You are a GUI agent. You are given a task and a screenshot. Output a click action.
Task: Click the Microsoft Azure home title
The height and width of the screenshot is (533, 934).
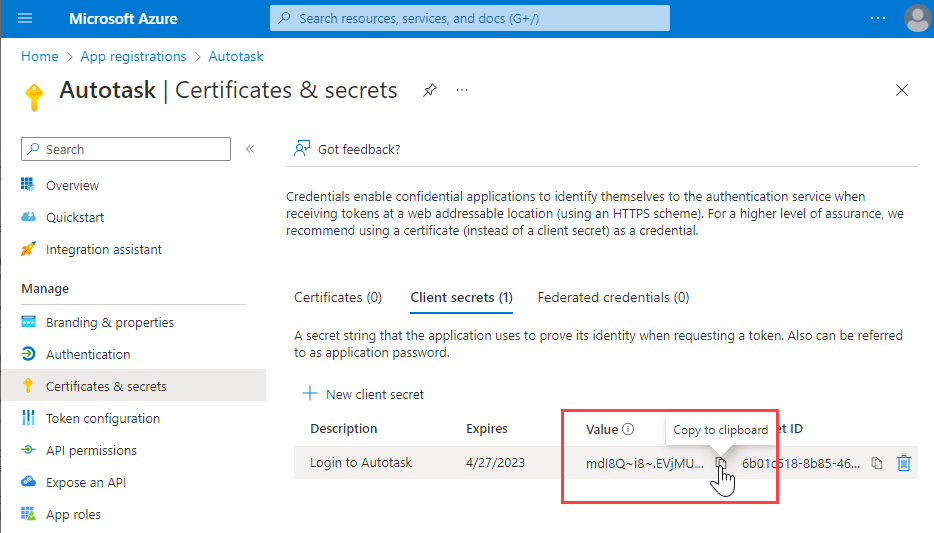pos(123,18)
